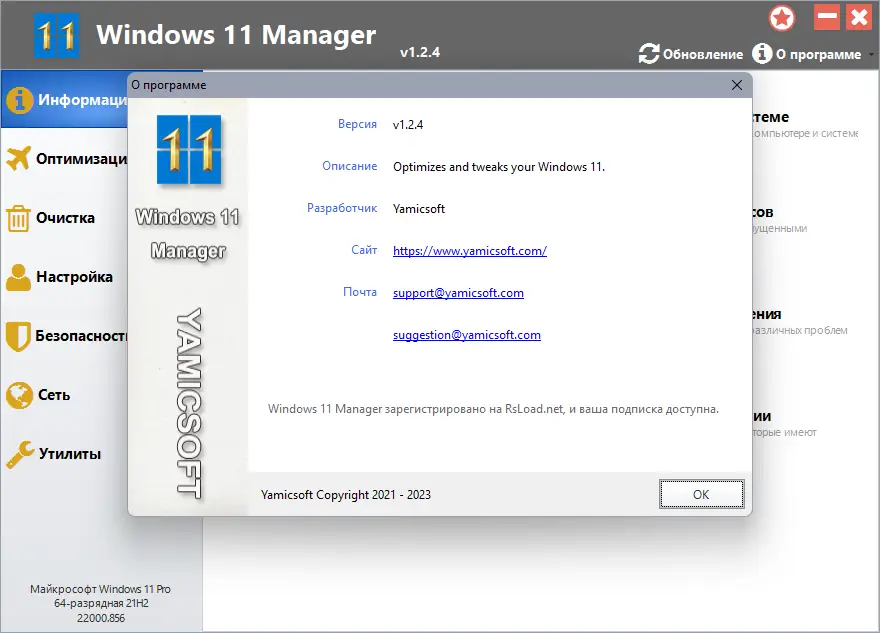The image size is (880, 633).
Task: Click the build number 22000.856
Action: 101,618
